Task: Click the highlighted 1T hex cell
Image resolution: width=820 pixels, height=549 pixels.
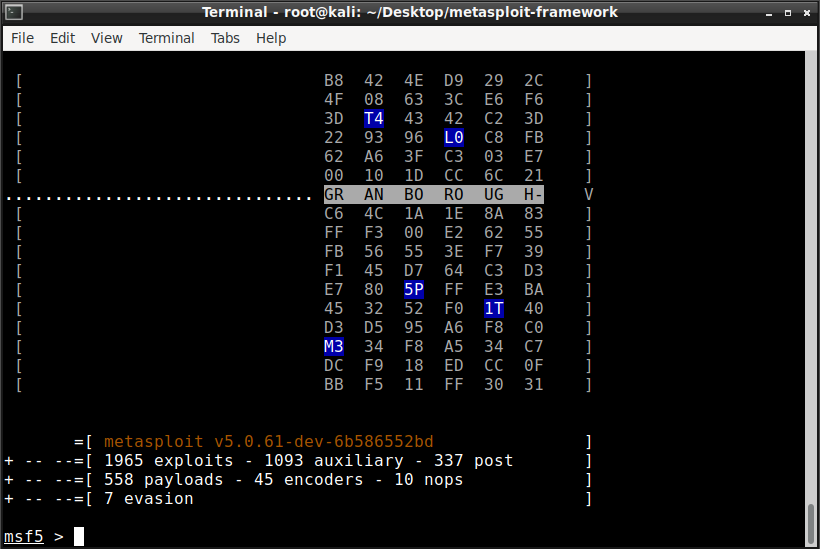Action: point(494,308)
